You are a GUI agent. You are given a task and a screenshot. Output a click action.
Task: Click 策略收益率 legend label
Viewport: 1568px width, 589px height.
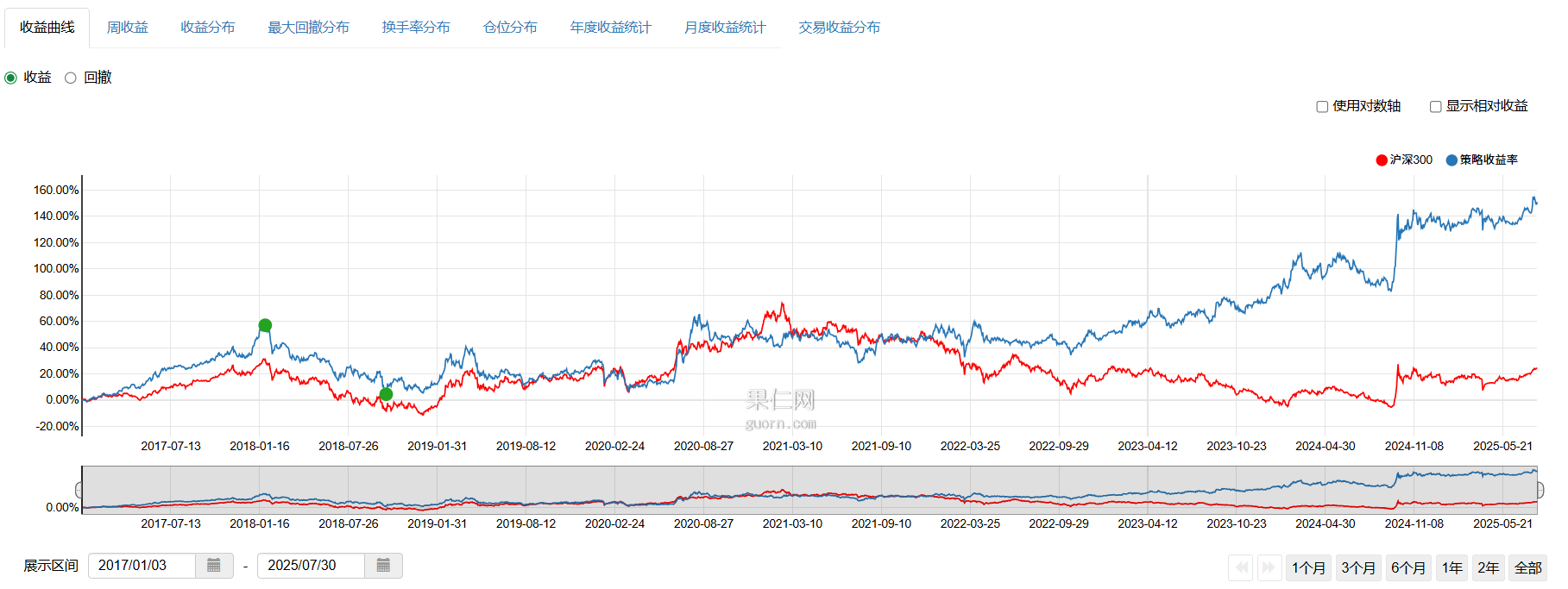(x=1489, y=160)
